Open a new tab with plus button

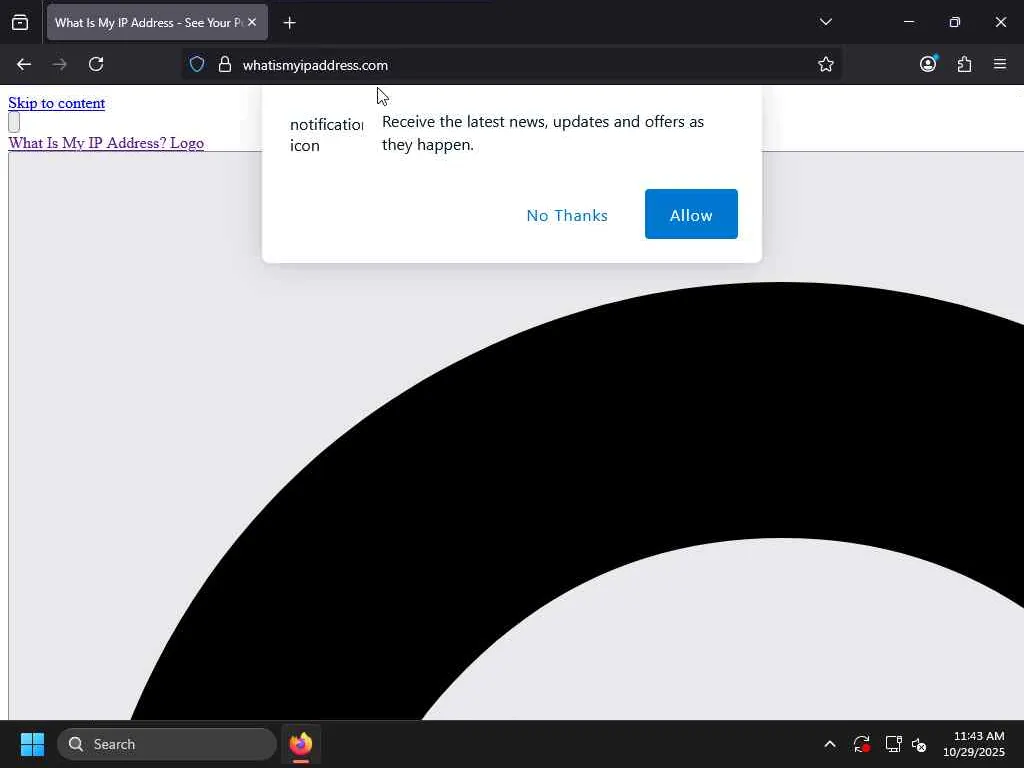click(x=289, y=23)
